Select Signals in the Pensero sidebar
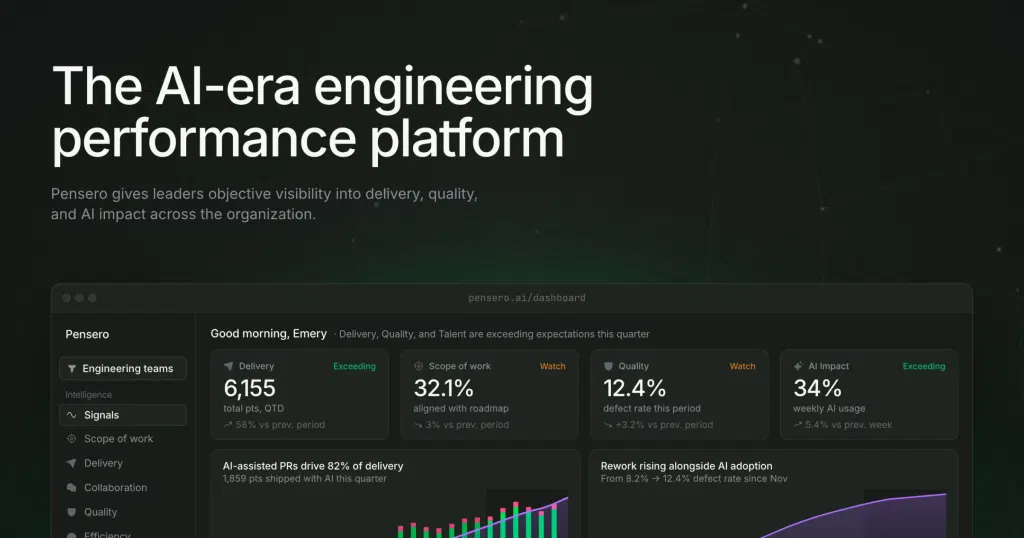 click(x=123, y=415)
